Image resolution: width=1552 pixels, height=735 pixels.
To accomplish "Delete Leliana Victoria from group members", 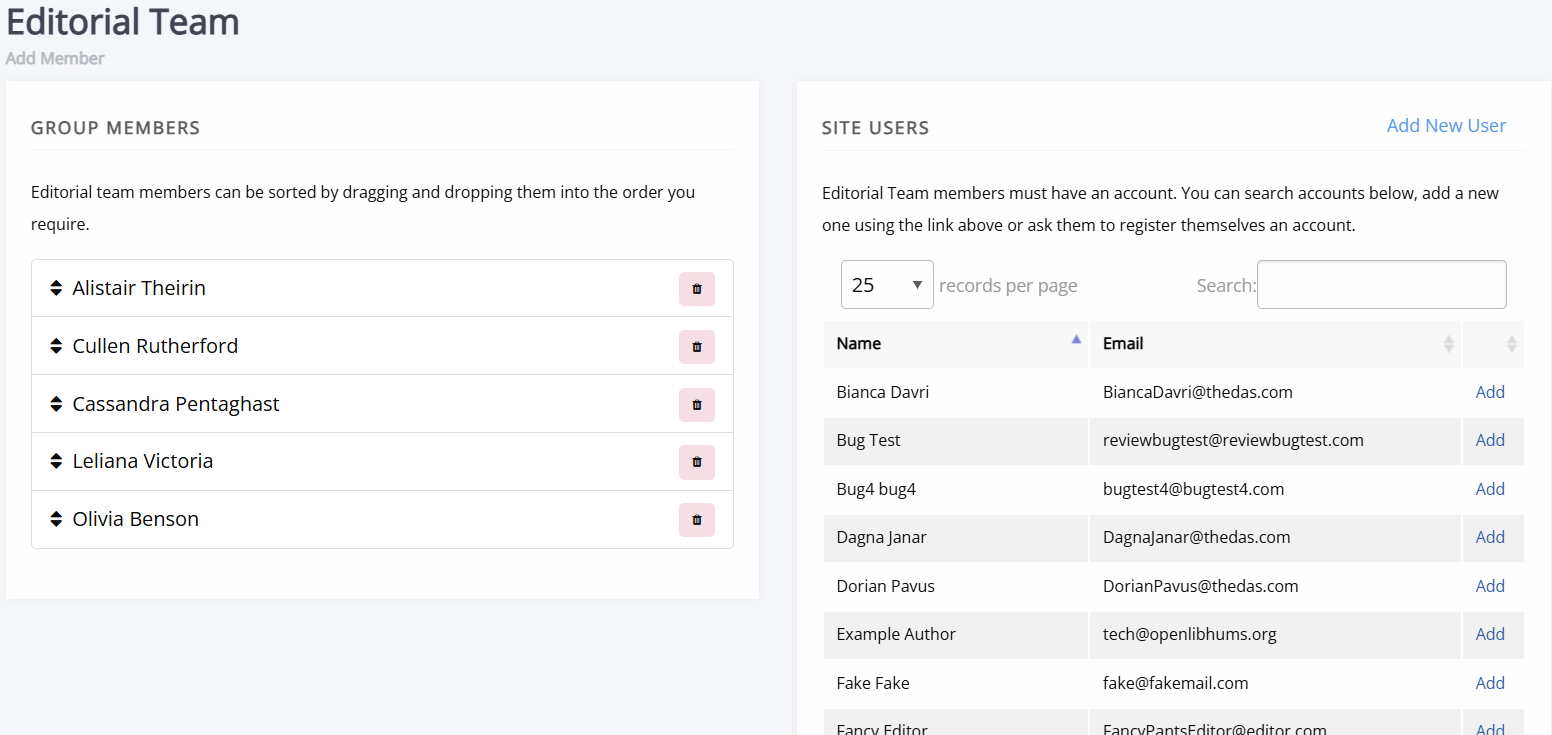I will point(697,461).
